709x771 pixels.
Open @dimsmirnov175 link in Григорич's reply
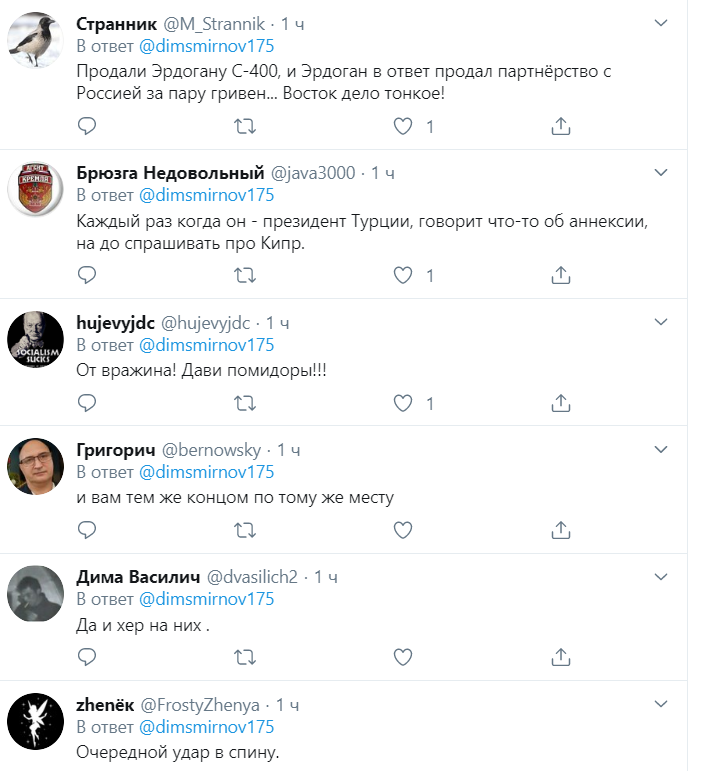[205, 472]
